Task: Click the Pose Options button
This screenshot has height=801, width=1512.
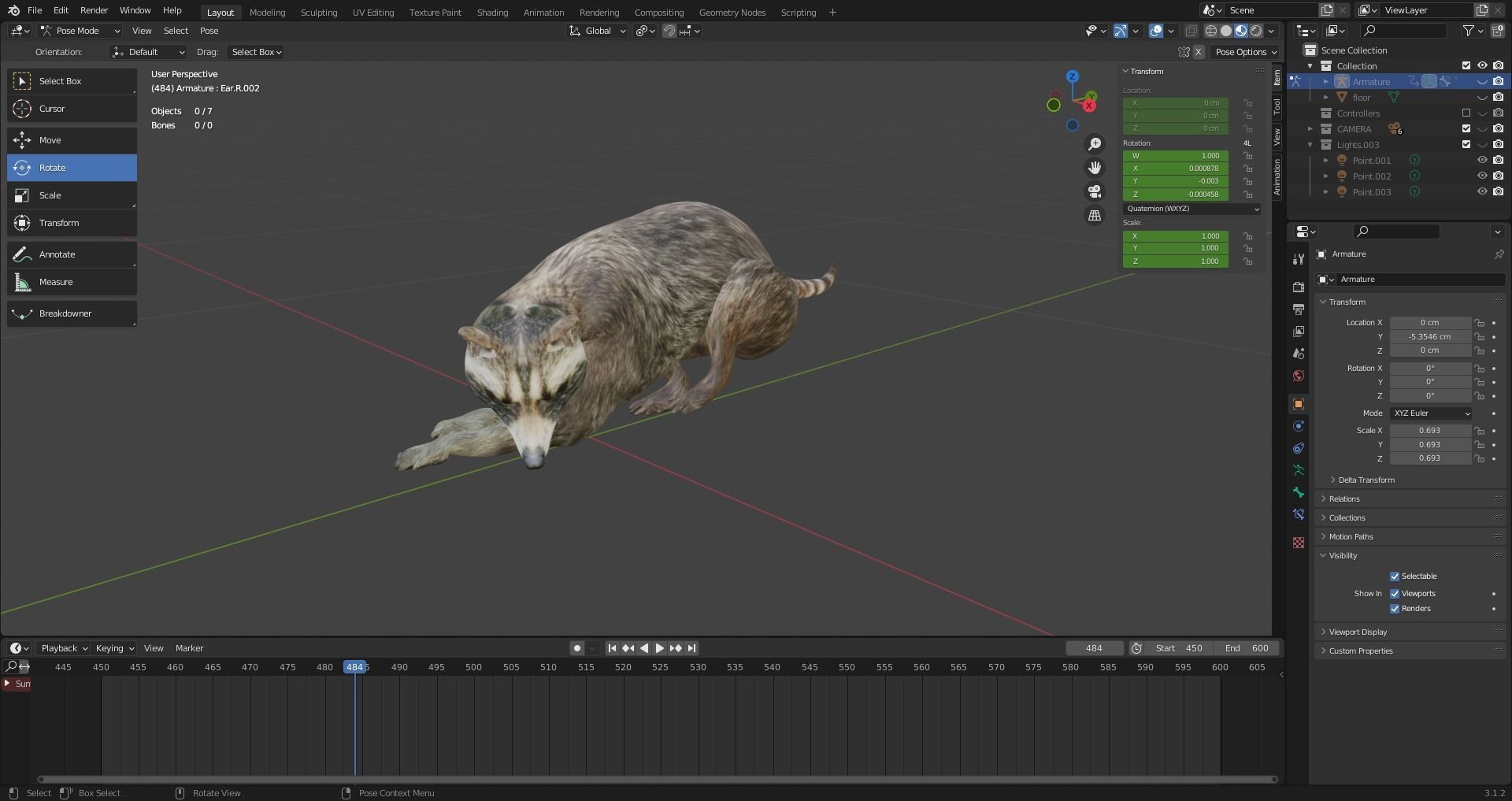Action: (1245, 52)
